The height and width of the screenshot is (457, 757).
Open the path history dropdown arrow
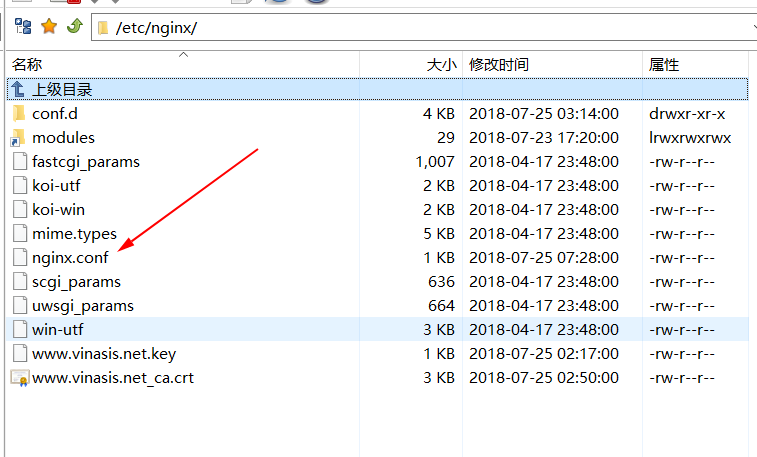click(754, 28)
